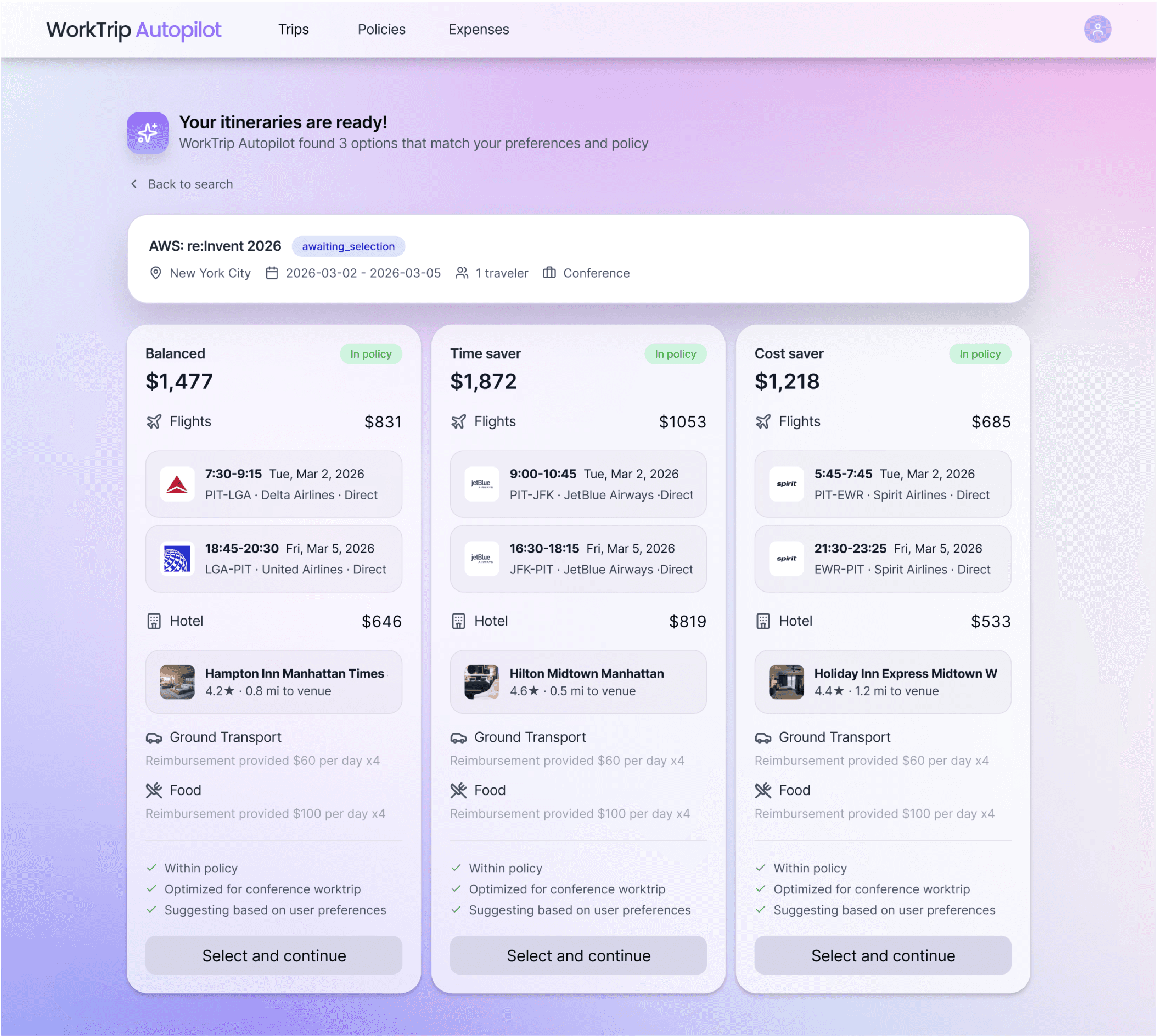The width and height of the screenshot is (1157, 1036).
Task: Open the Trips tab
Action: coord(293,29)
